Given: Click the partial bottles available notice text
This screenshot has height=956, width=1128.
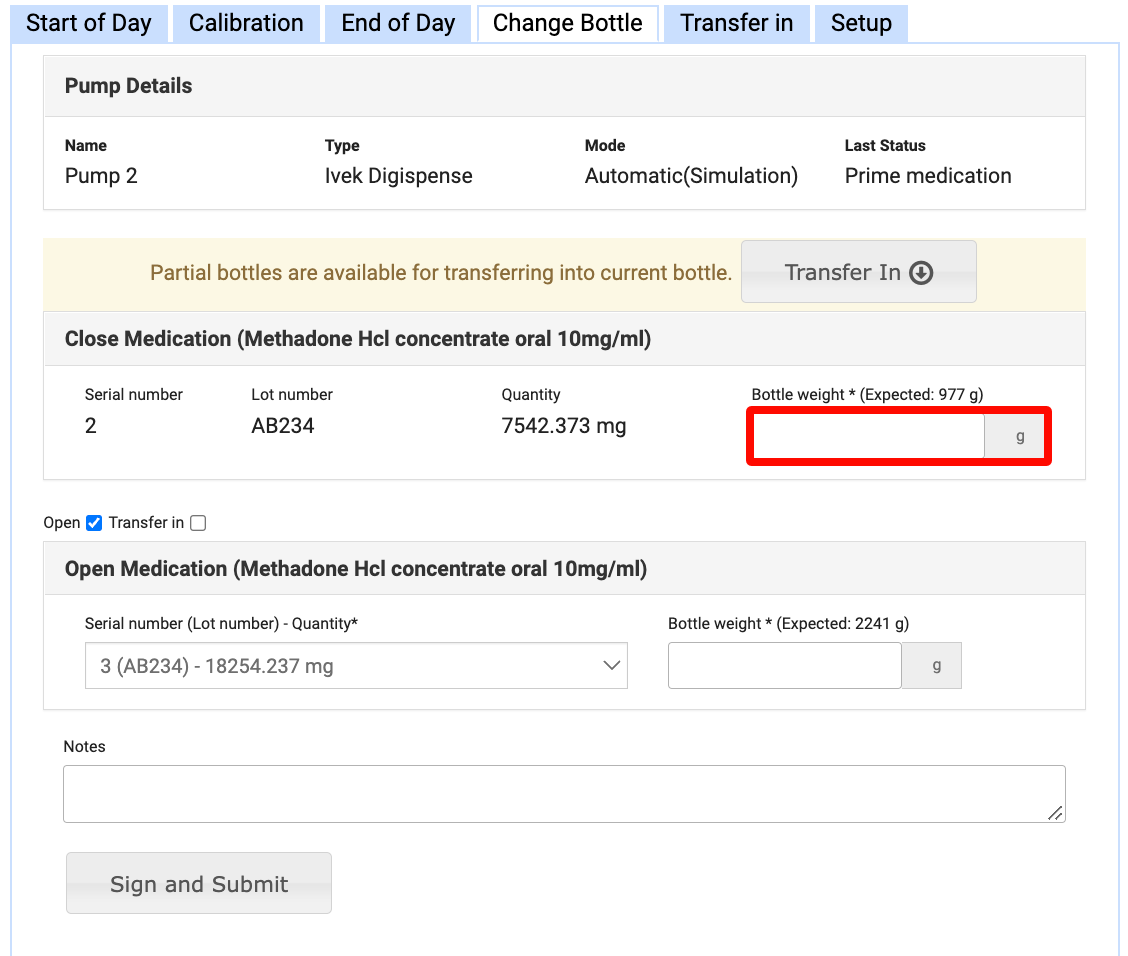Looking at the screenshot, I should tap(440, 273).
